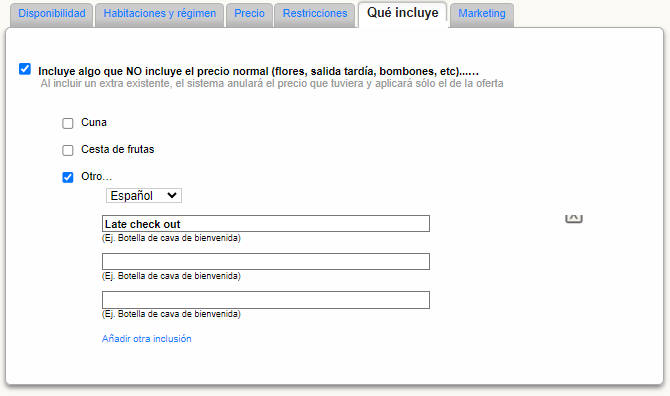Click the bold 'Incluye algo que NO incluye' label

coord(259,71)
